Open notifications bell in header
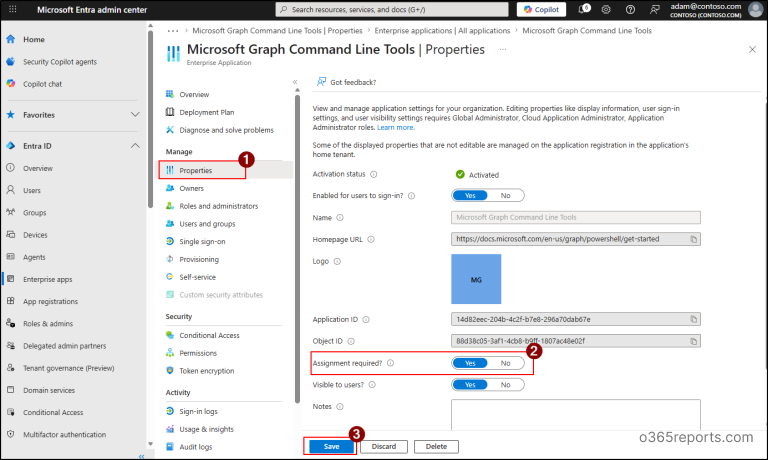This screenshot has height=460, width=768. tap(584, 9)
